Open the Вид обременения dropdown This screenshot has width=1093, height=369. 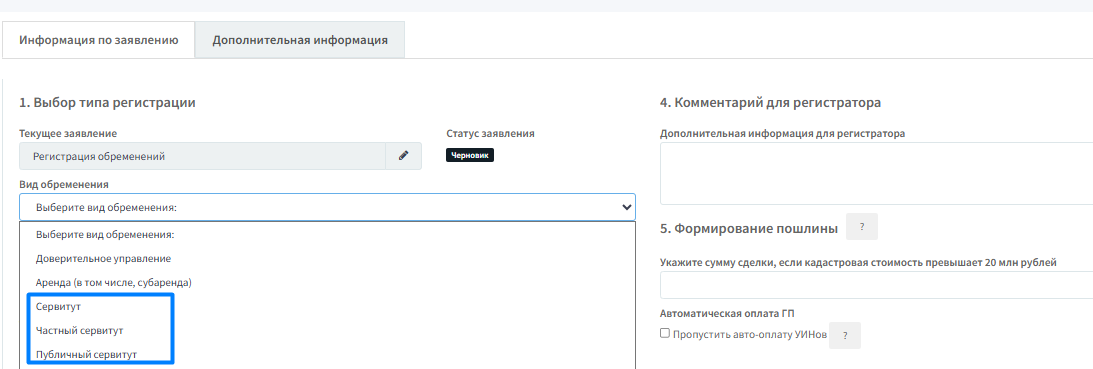click(328, 207)
